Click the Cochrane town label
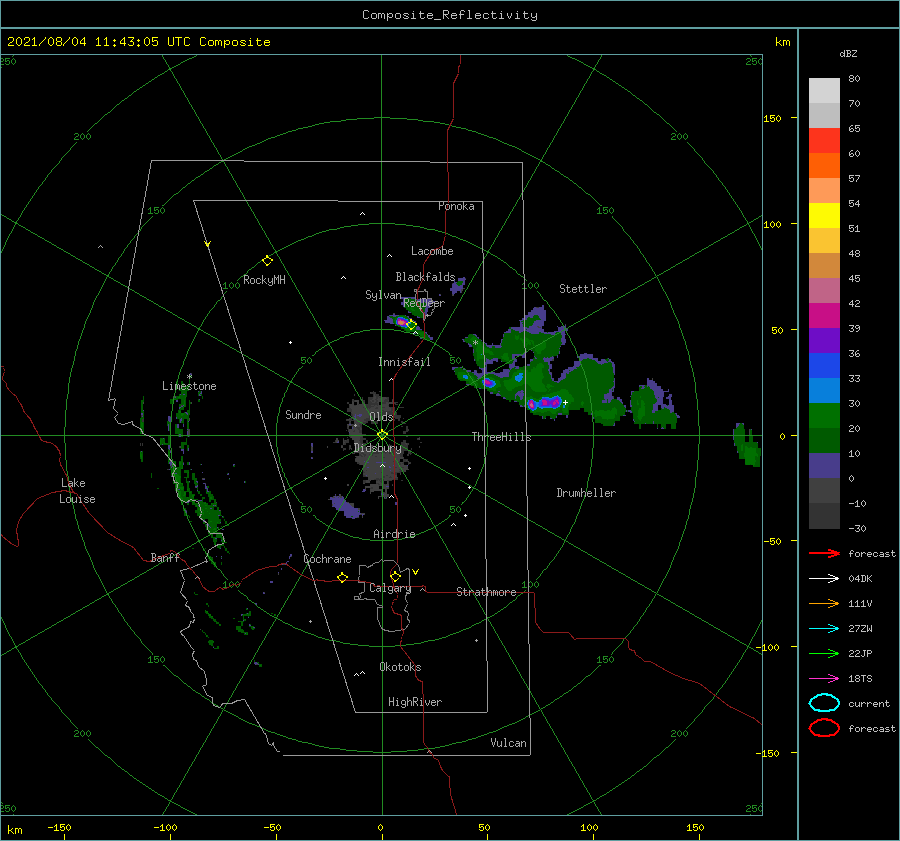Image resolution: width=900 pixels, height=841 pixels. [x=327, y=559]
